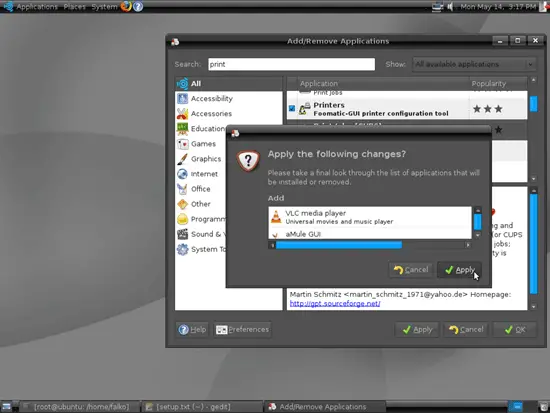
Task: Click Cancel in the Apply changes dialog
Action: tap(411, 270)
